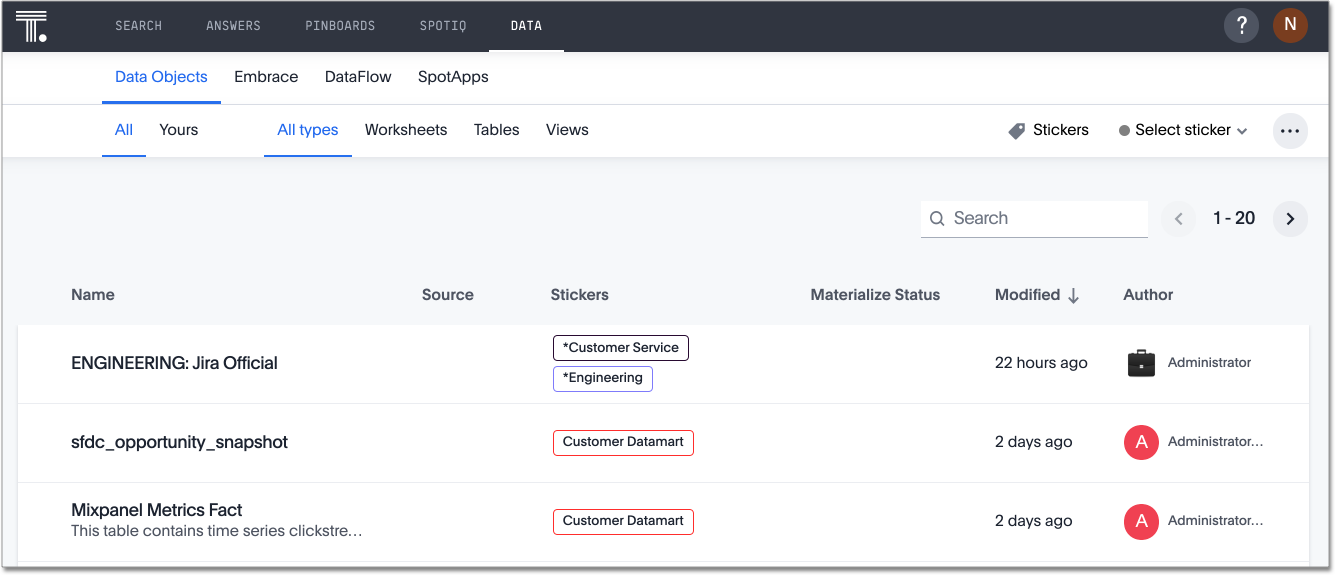The width and height of the screenshot is (1335, 575).
Task: Open ENGINEERING: Jira Official data object
Action: (x=174, y=363)
